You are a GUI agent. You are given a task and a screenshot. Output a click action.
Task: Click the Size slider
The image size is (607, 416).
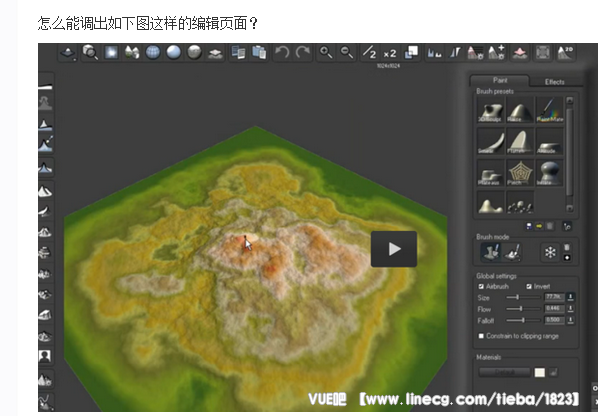coord(523,297)
